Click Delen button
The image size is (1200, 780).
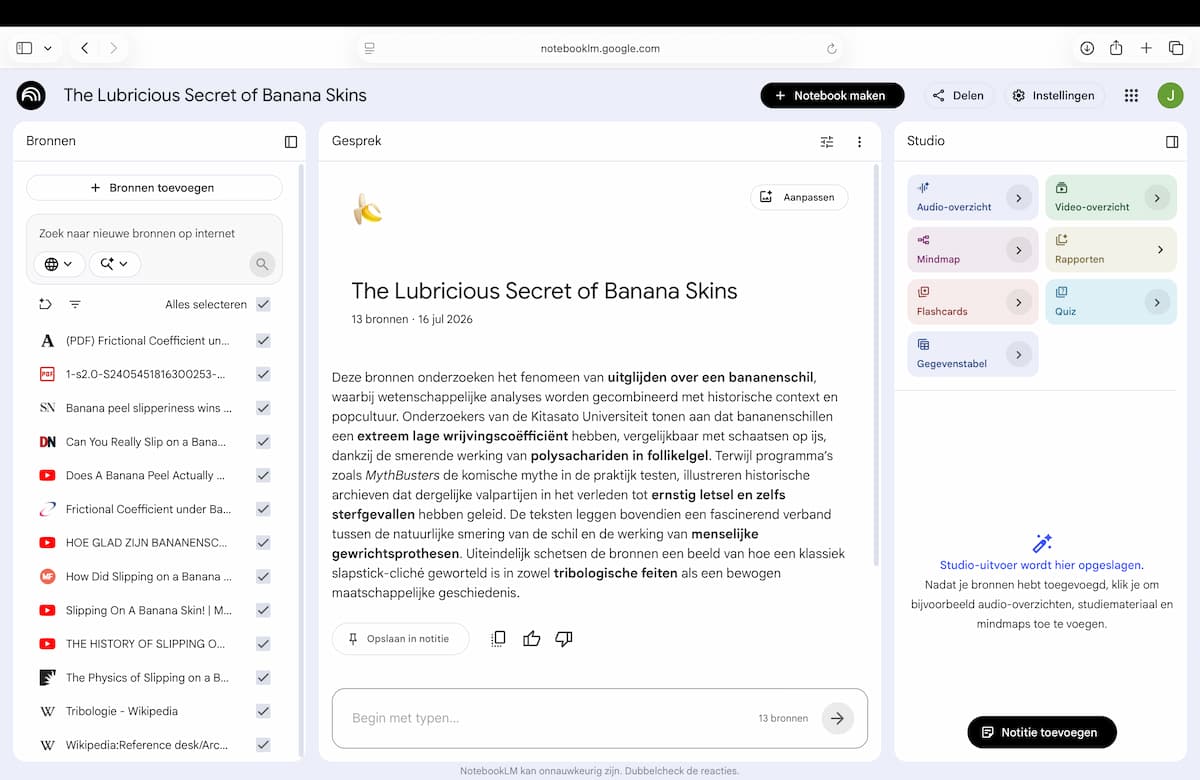point(958,95)
